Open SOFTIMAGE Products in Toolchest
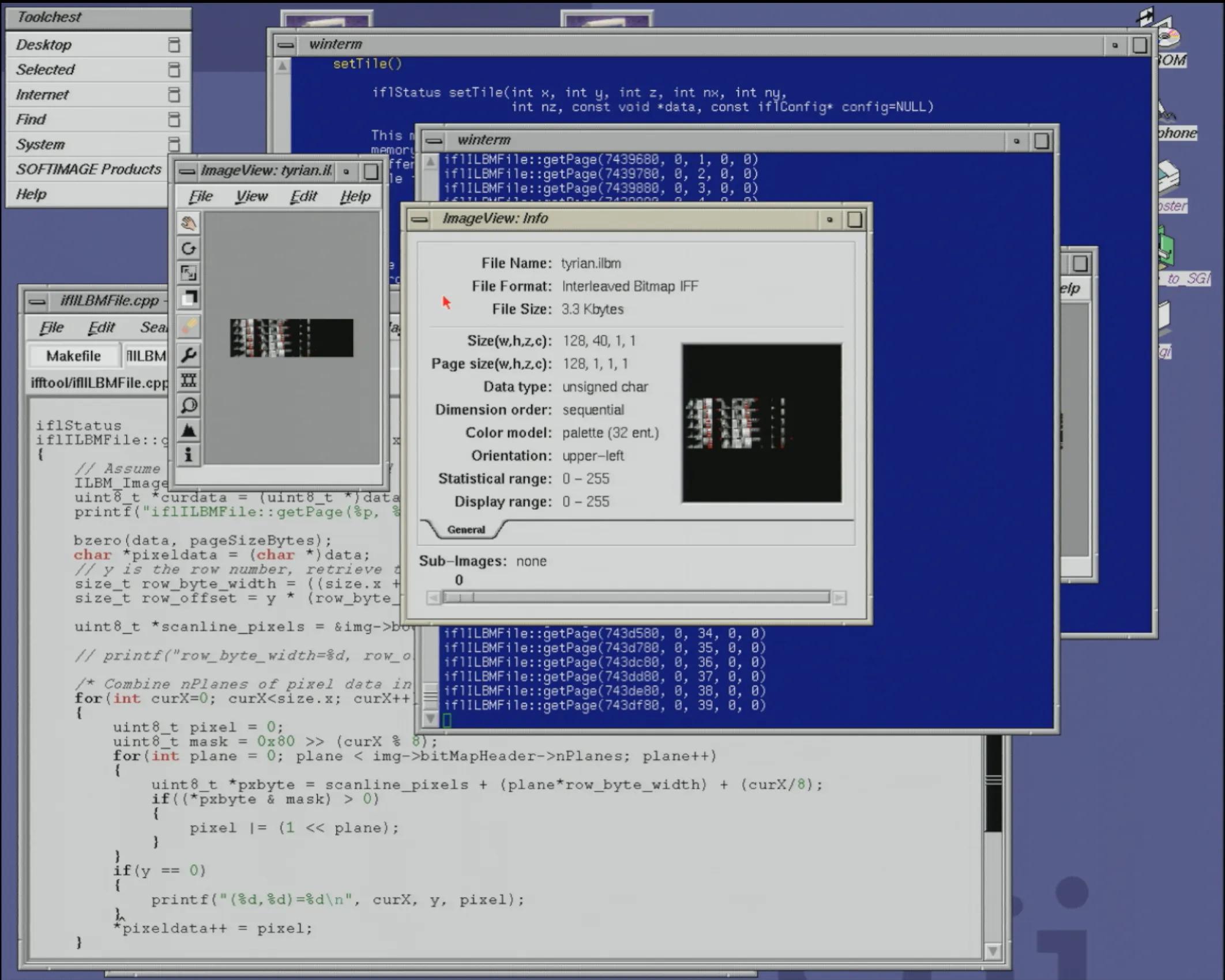 (88, 169)
